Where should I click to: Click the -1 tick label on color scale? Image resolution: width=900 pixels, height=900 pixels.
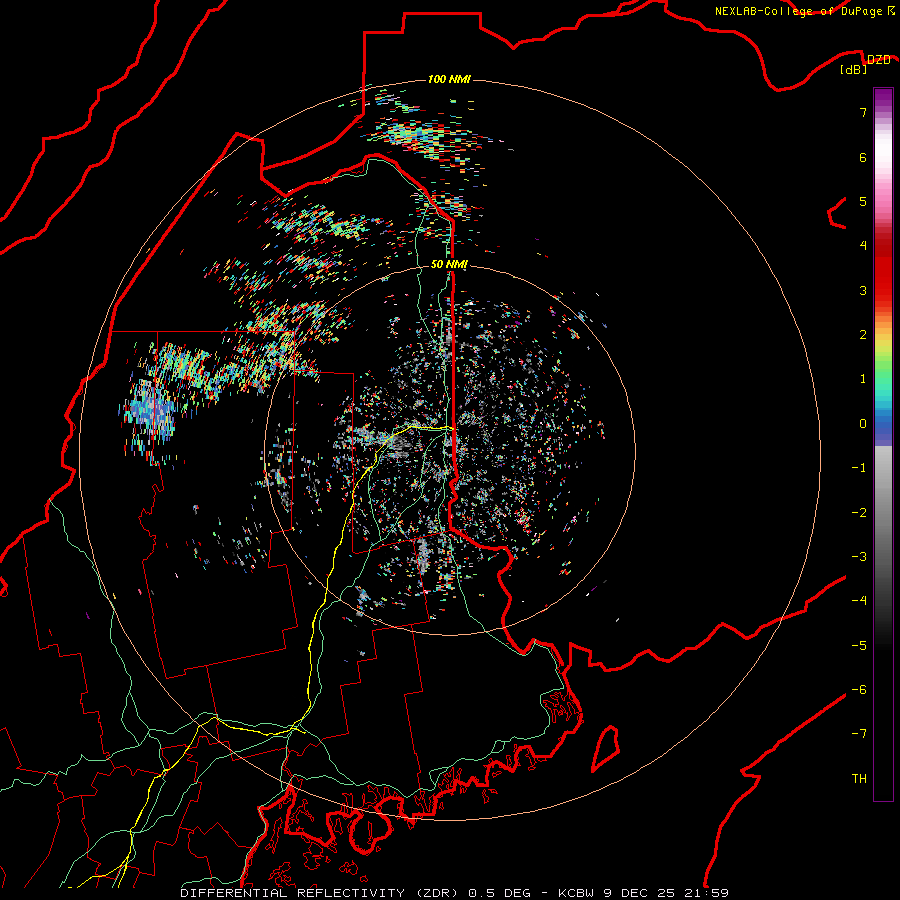(859, 468)
